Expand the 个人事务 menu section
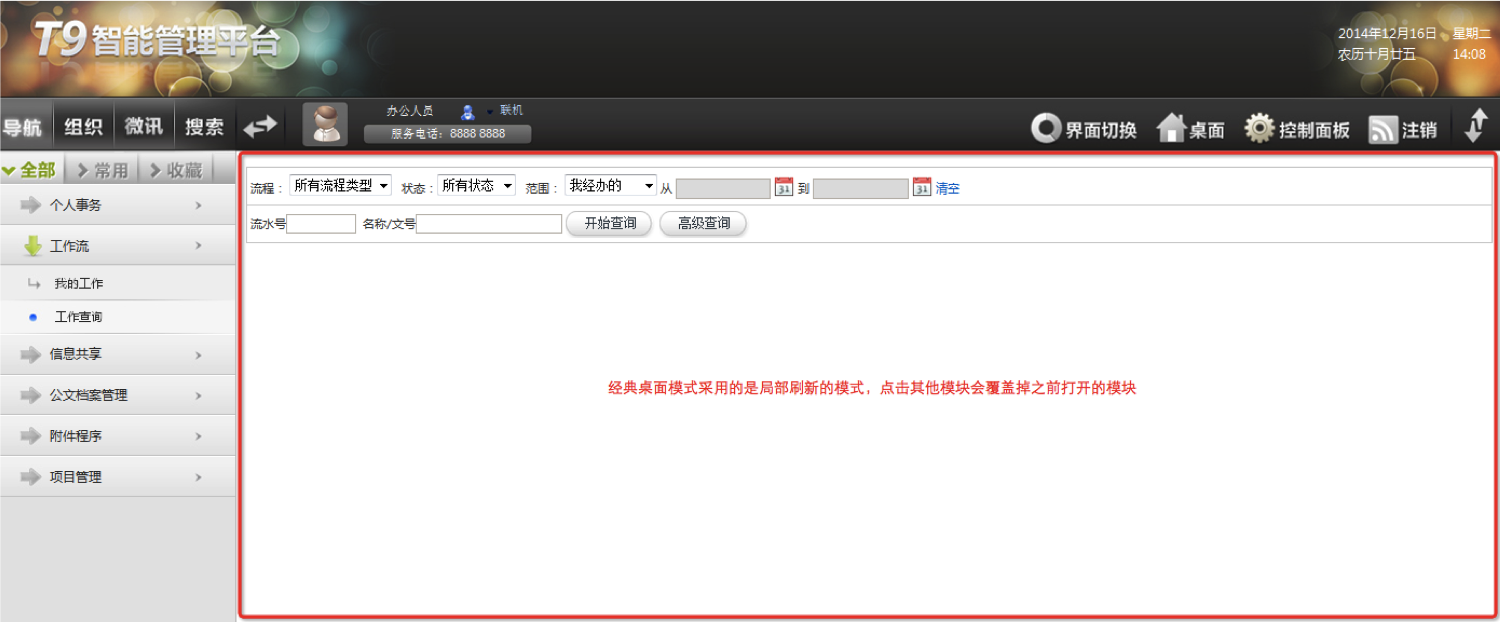 [118, 205]
